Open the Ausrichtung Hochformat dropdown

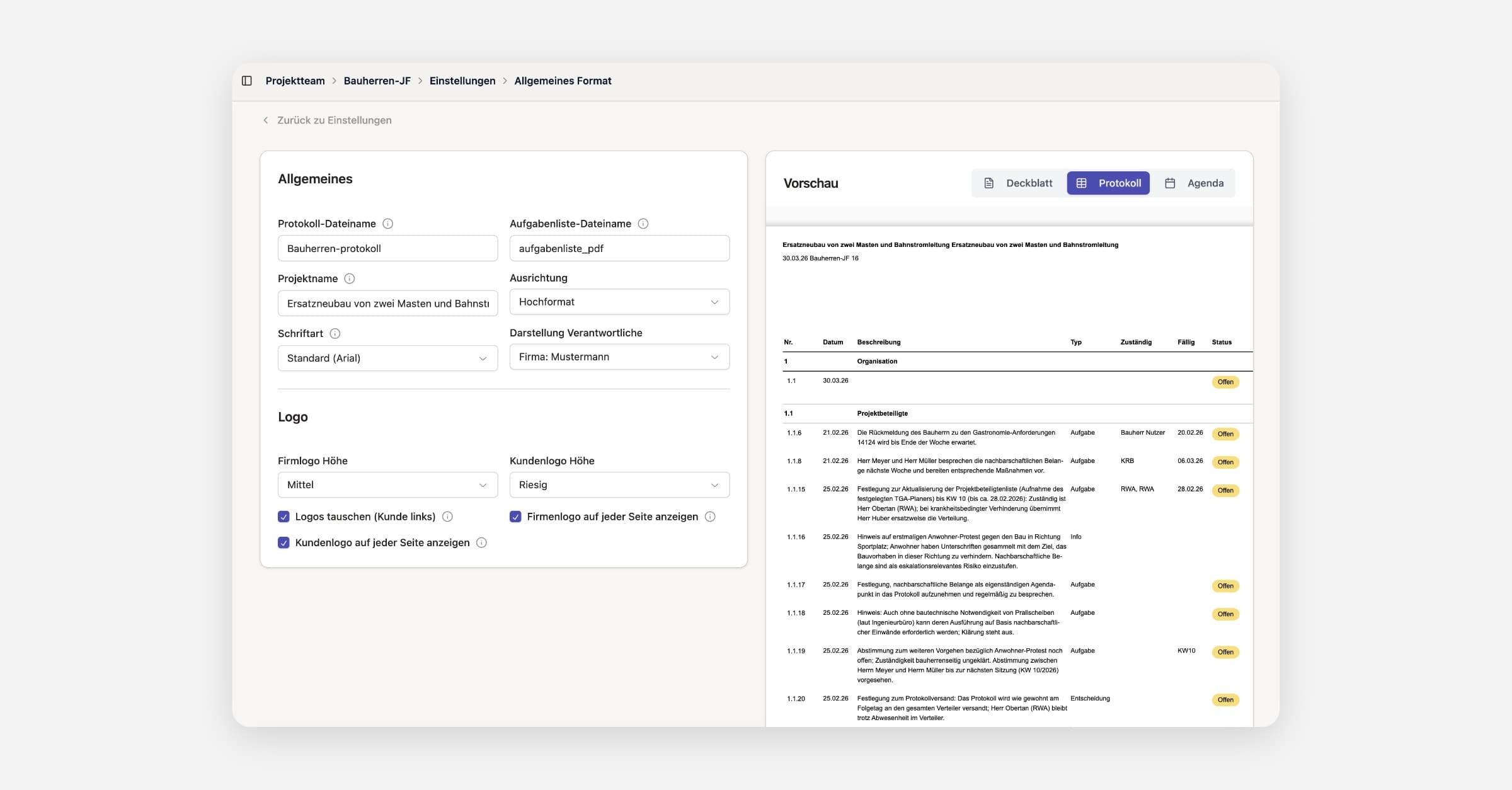619,302
